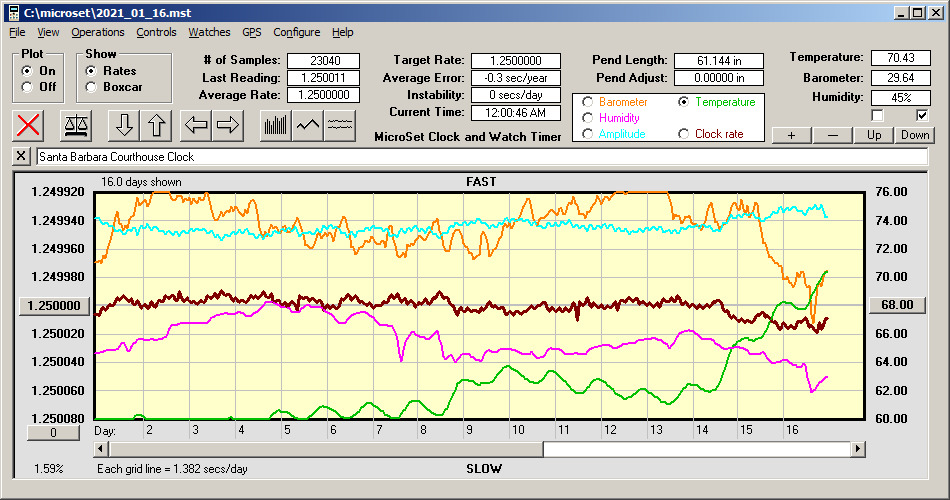Click the down arrow toolbar icon

click(x=124, y=125)
